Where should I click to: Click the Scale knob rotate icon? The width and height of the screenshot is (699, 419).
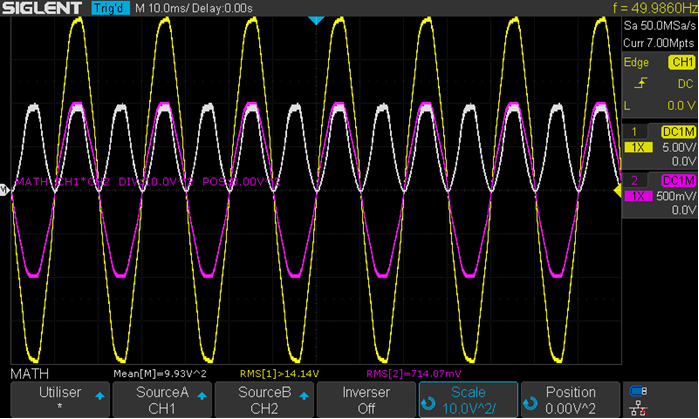428,403
